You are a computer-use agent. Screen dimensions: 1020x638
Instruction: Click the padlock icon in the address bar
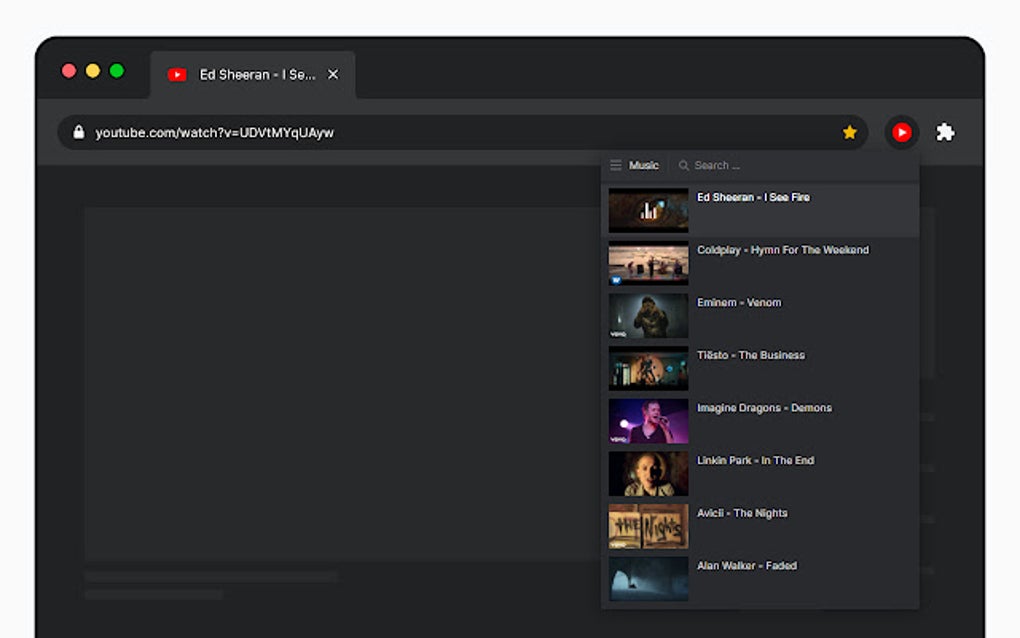click(x=78, y=131)
